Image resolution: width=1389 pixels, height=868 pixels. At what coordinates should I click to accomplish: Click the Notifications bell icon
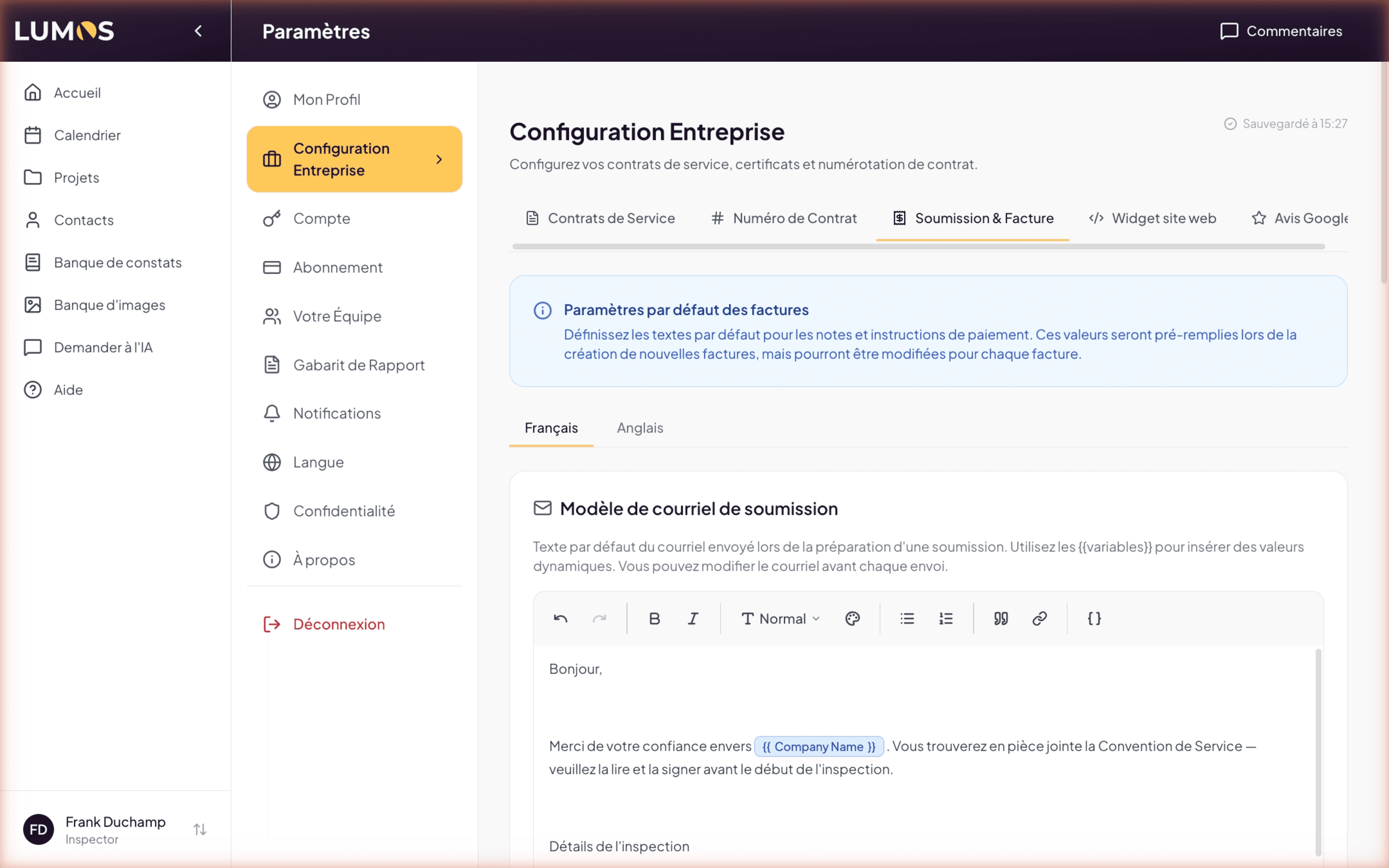pos(272,413)
